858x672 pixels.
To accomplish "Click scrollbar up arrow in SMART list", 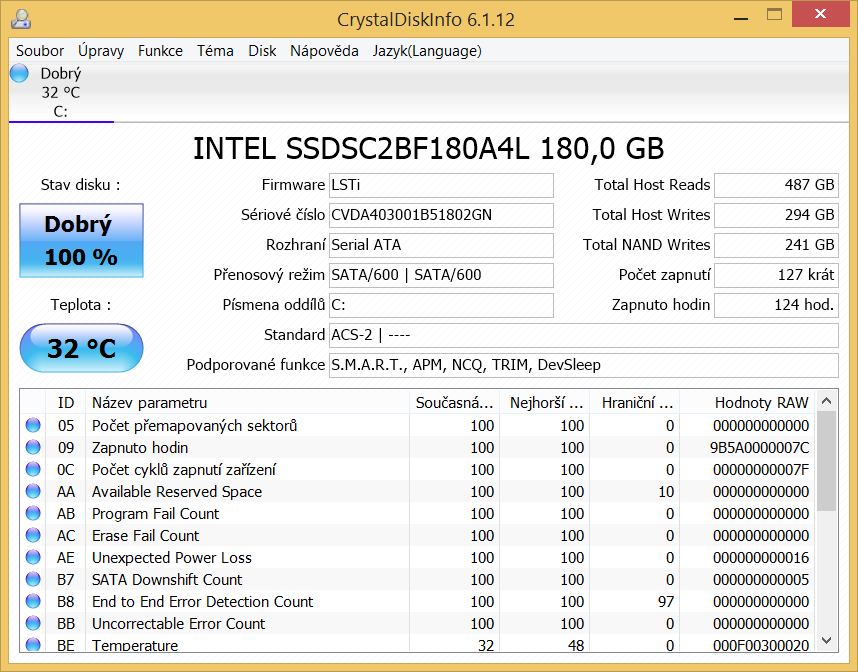I will point(827,402).
